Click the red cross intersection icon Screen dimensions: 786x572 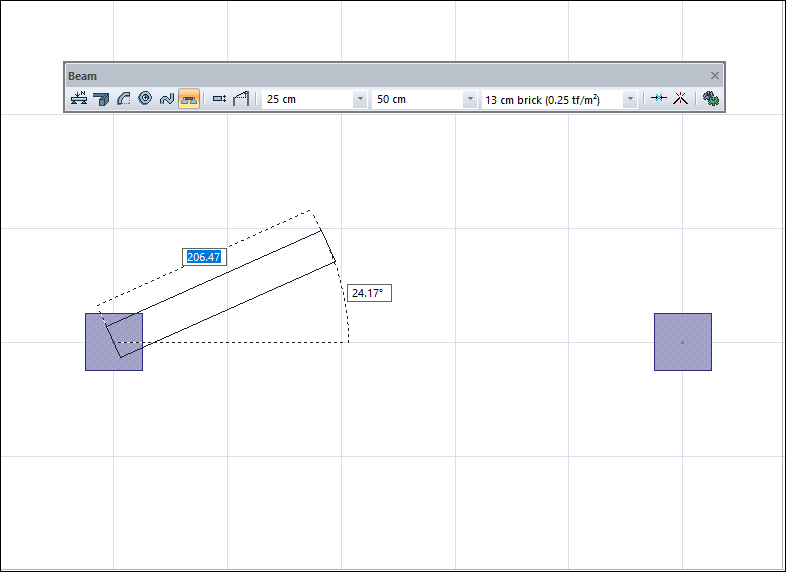pyautogui.click(x=680, y=99)
